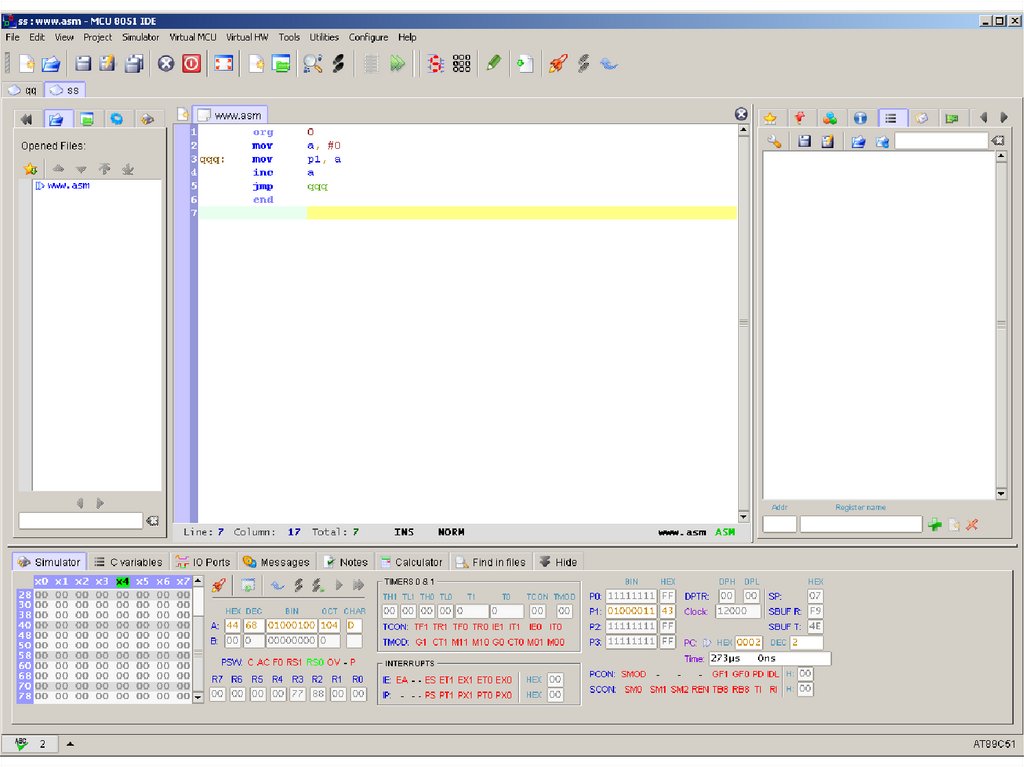The width and height of the screenshot is (1024, 767).
Task: Click the green plus icon beside Register name
Action: [x=935, y=524]
